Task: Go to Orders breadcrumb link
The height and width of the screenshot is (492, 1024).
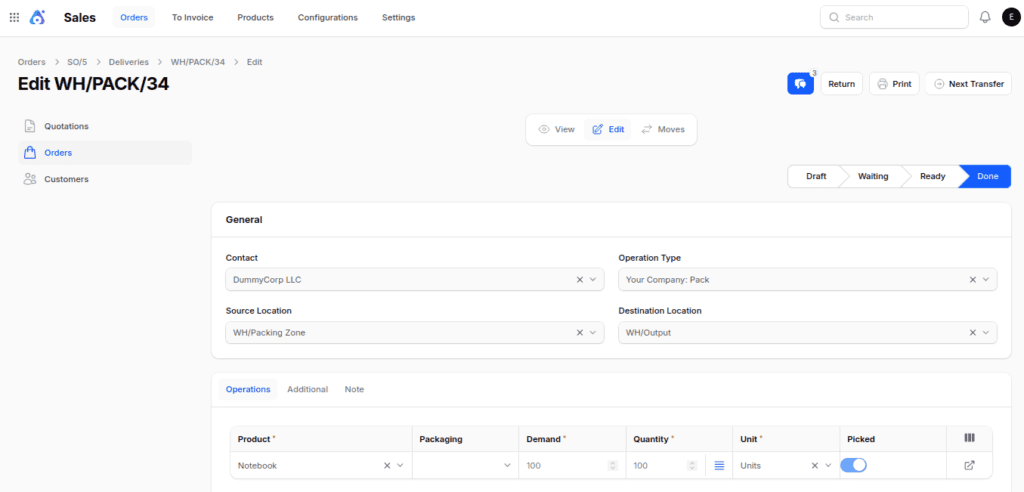Action: pos(32,62)
